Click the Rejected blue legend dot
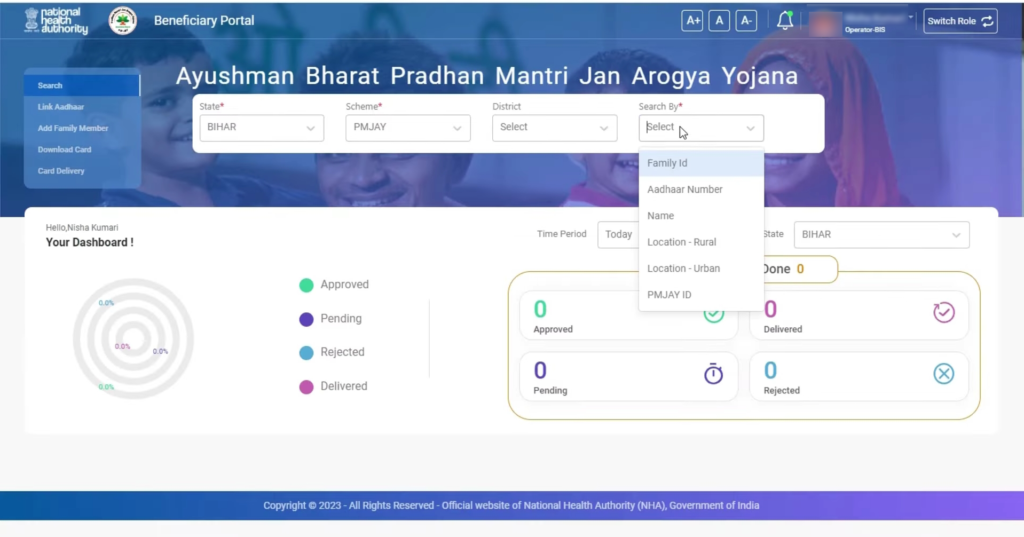 coord(306,353)
